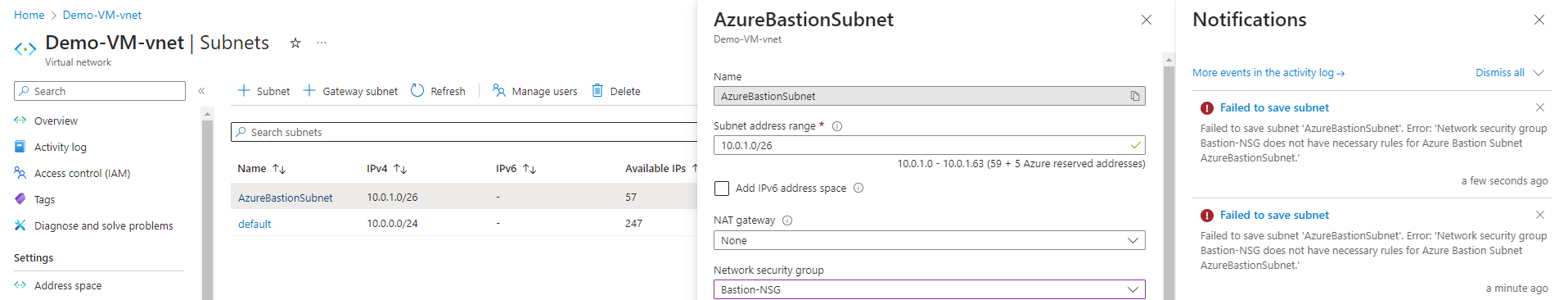Click the Gateway subnet plus icon
The height and width of the screenshot is (300, 1568).
pos(309,91)
